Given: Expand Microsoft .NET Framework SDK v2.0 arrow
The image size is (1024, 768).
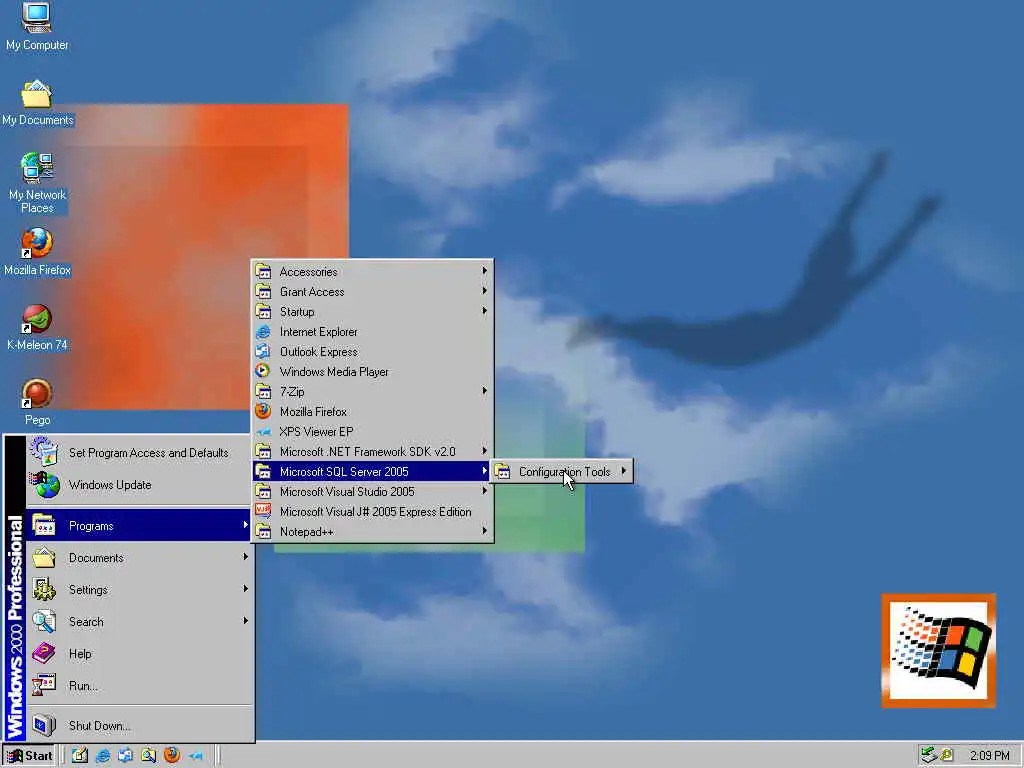Looking at the screenshot, I should [485, 451].
